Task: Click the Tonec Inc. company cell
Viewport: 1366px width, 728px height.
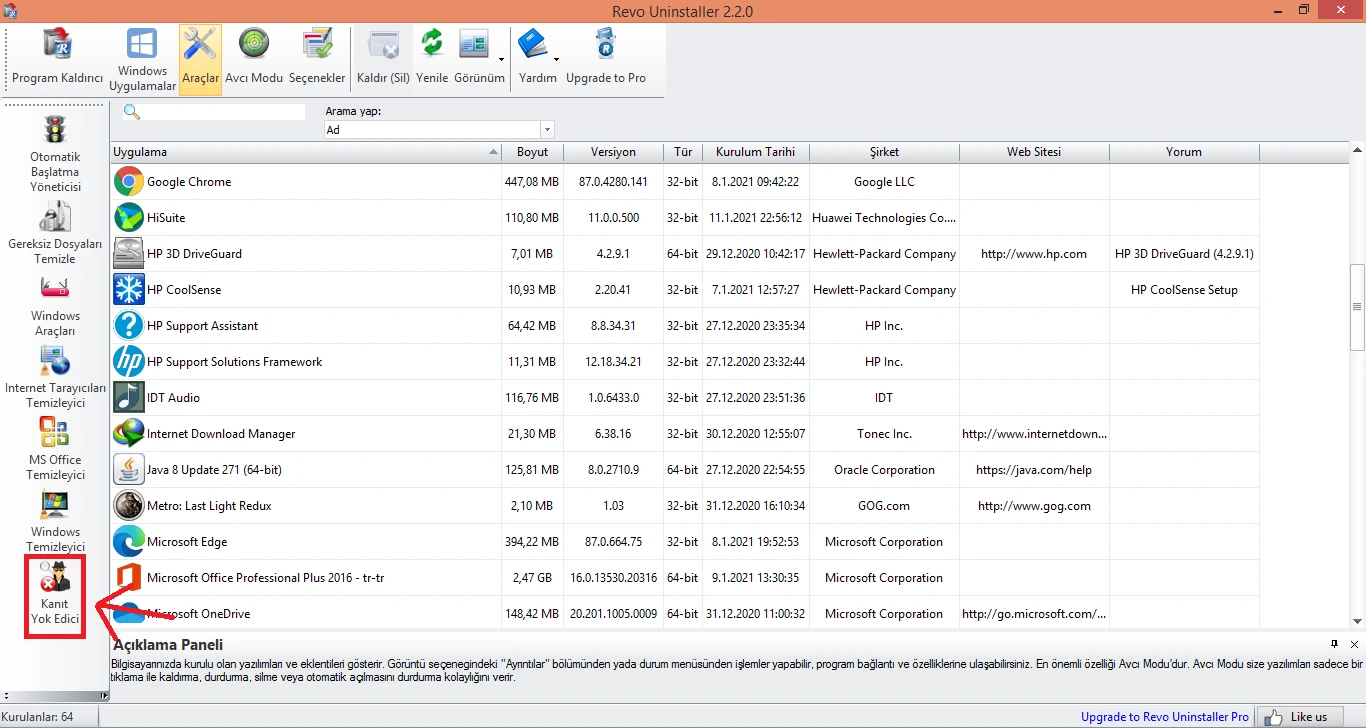Action: click(x=884, y=434)
